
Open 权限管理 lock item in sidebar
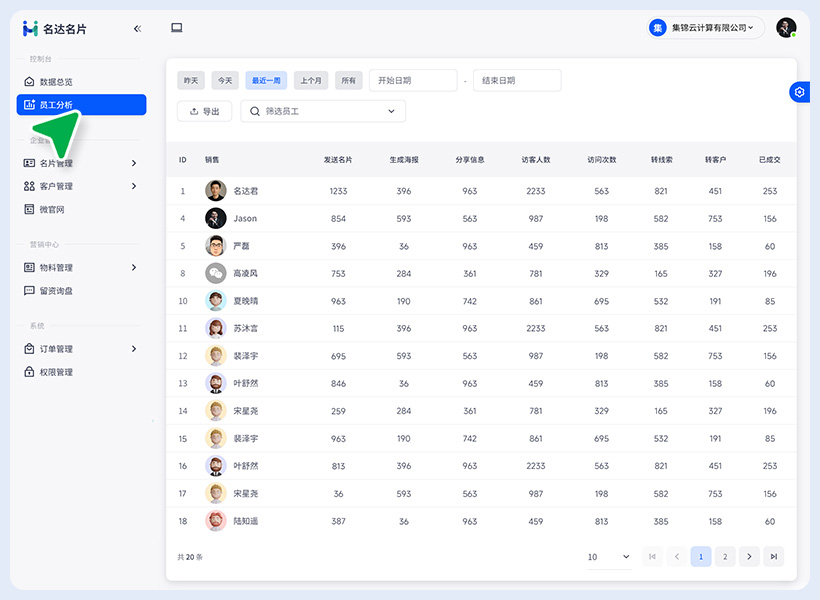tap(49, 372)
